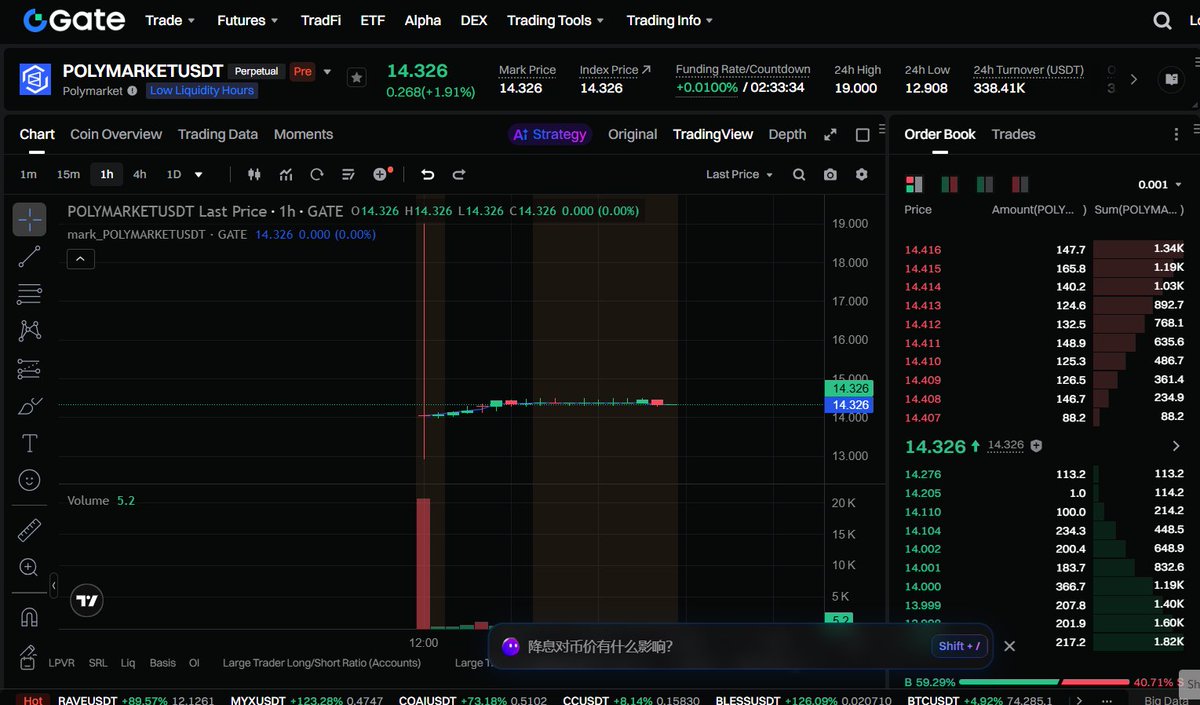Select the ruler measure tool
Screen dimensions: 1200x705
point(29,530)
